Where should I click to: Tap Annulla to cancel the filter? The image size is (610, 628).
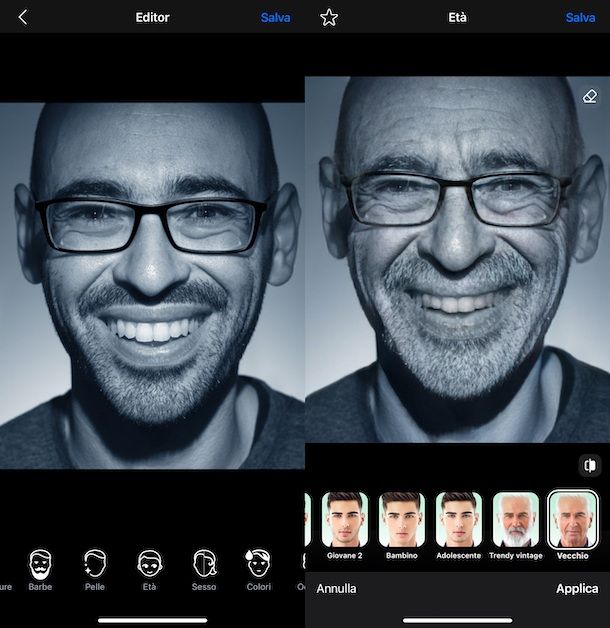[336, 589]
